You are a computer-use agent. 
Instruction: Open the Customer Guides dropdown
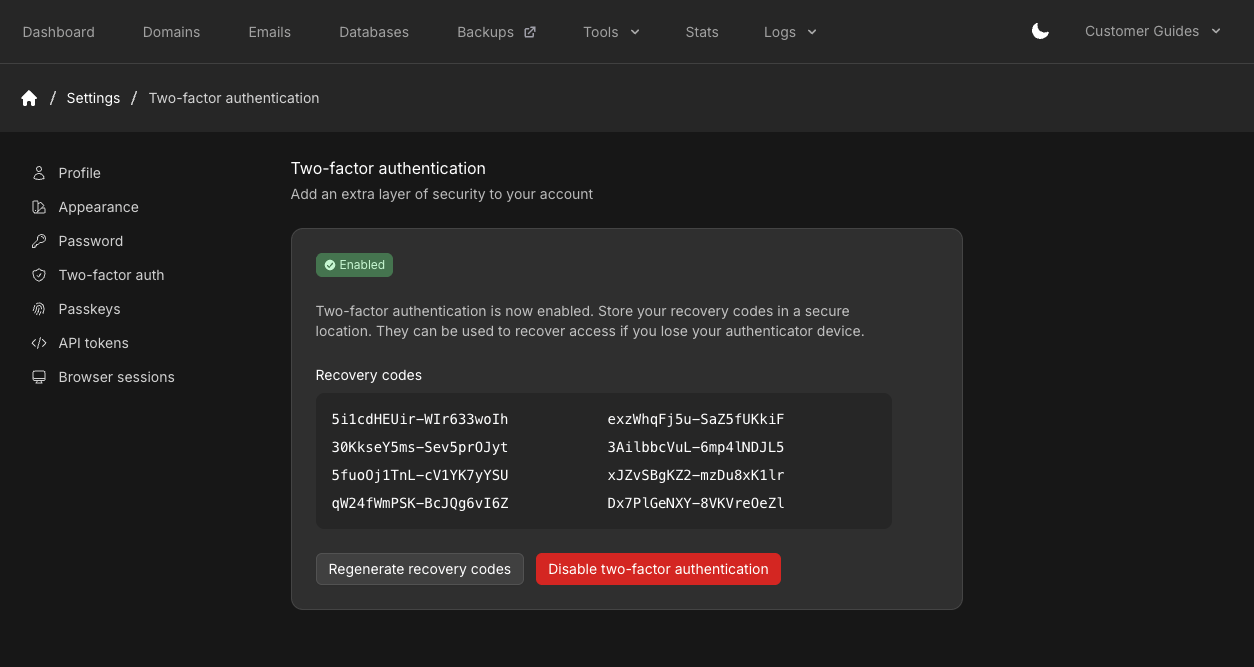pyautogui.click(x=1153, y=31)
